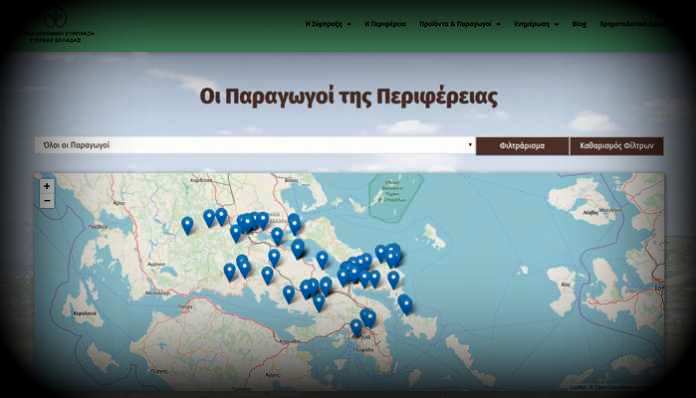The image size is (696, 398).
Task: Select the westernmost producer pin on the map
Action: coord(187,225)
